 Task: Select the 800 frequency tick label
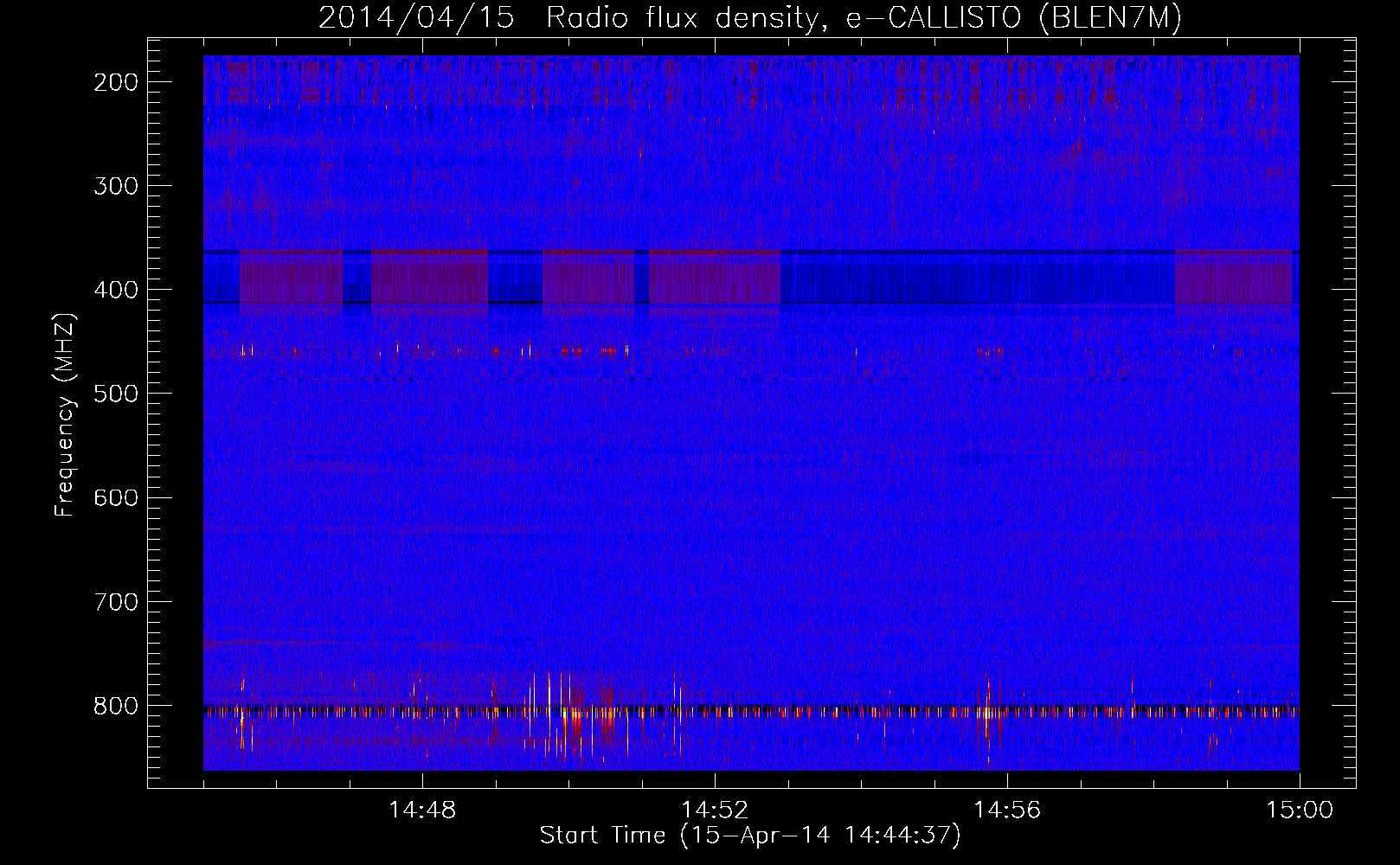[116, 706]
